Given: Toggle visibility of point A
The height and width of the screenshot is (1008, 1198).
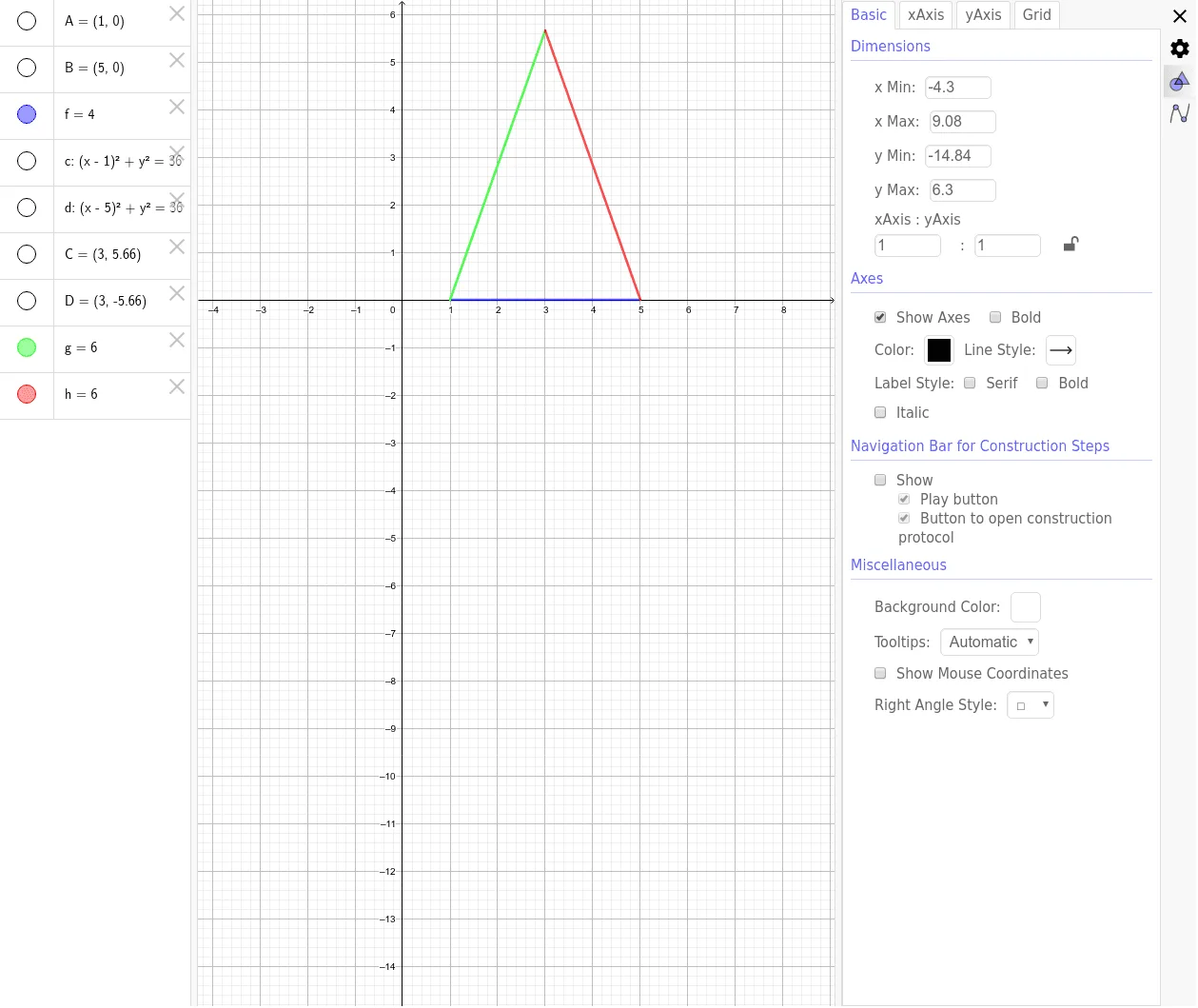Looking at the screenshot, I should [x=27, y=21].
